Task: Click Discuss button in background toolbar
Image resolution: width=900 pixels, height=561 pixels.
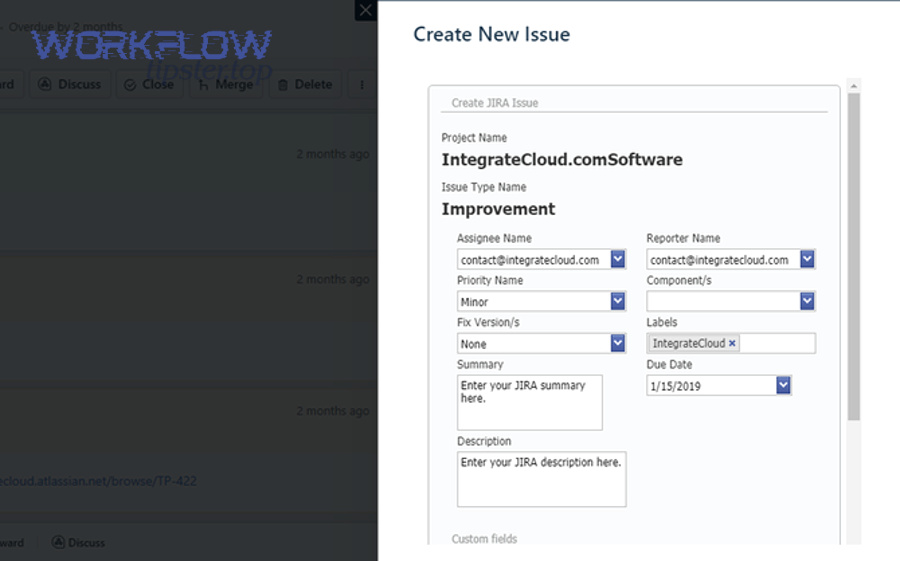Action: tap(69, 84)
